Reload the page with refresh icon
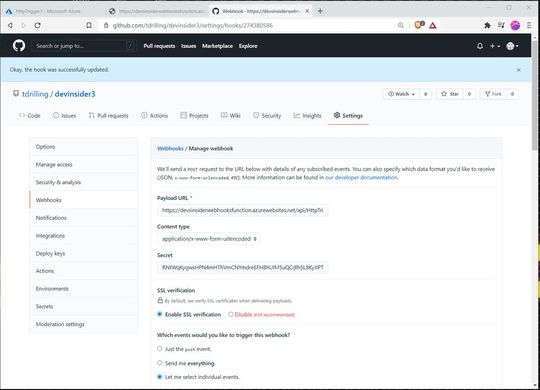The height and width of the screenshot is (390, 540). [38, 25]
